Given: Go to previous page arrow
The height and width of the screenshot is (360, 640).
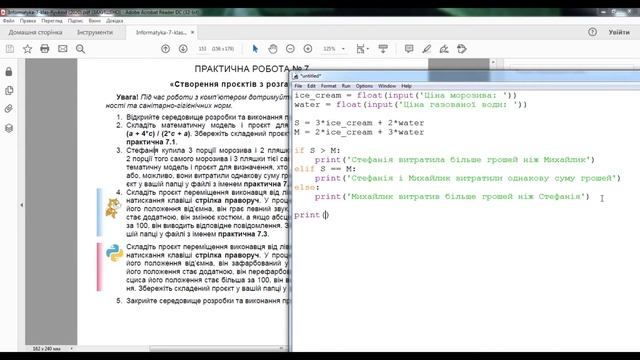Looking at the screenshot, I should pos(165,49).
